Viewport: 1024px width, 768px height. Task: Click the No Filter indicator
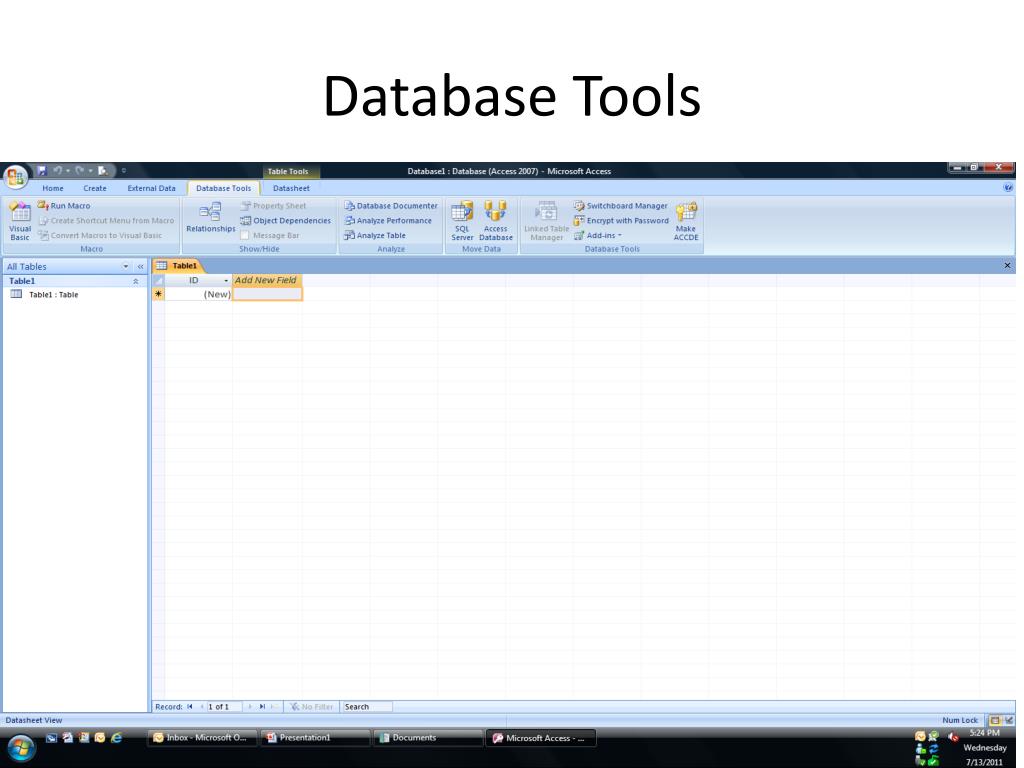311,707
